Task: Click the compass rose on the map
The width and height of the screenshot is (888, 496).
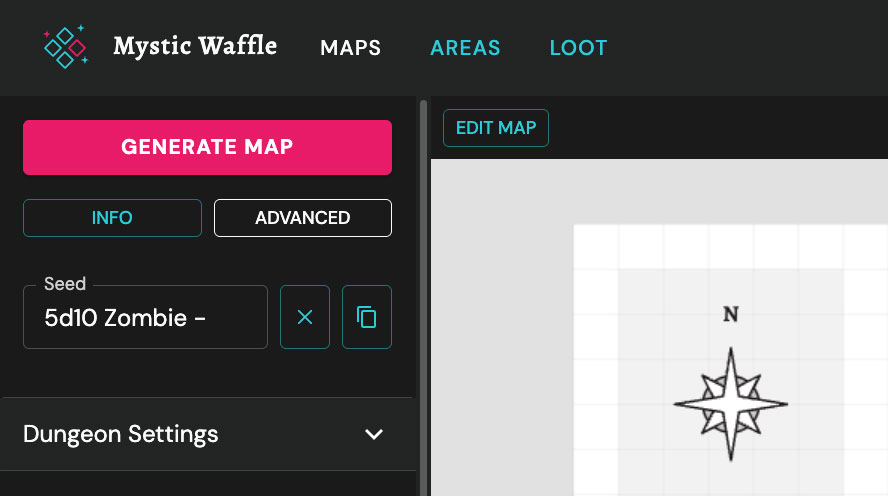Action: pos(730,404)
